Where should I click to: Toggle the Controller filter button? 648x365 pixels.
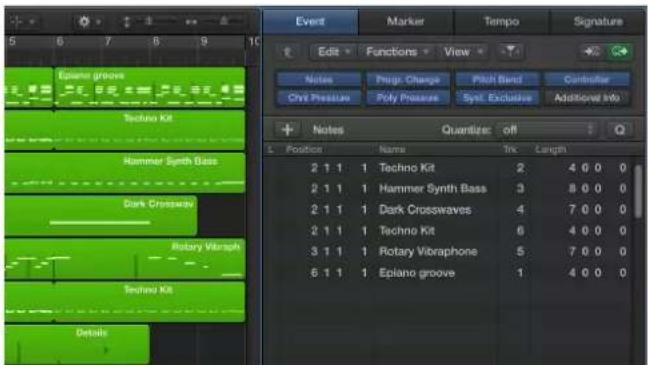coord(587,79)
